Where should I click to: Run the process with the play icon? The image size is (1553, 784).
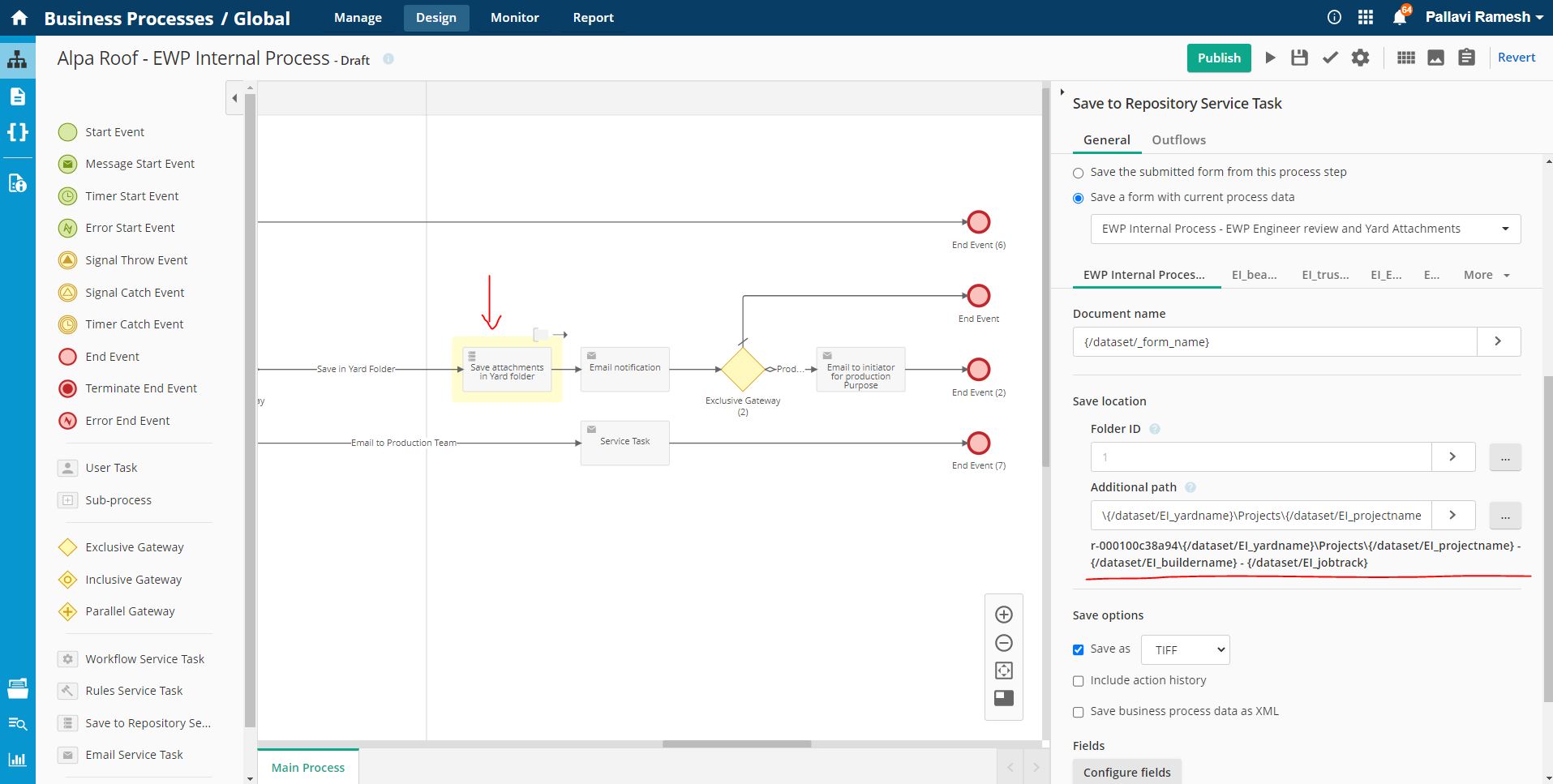pyautogui.click(x=1270, y=58)
